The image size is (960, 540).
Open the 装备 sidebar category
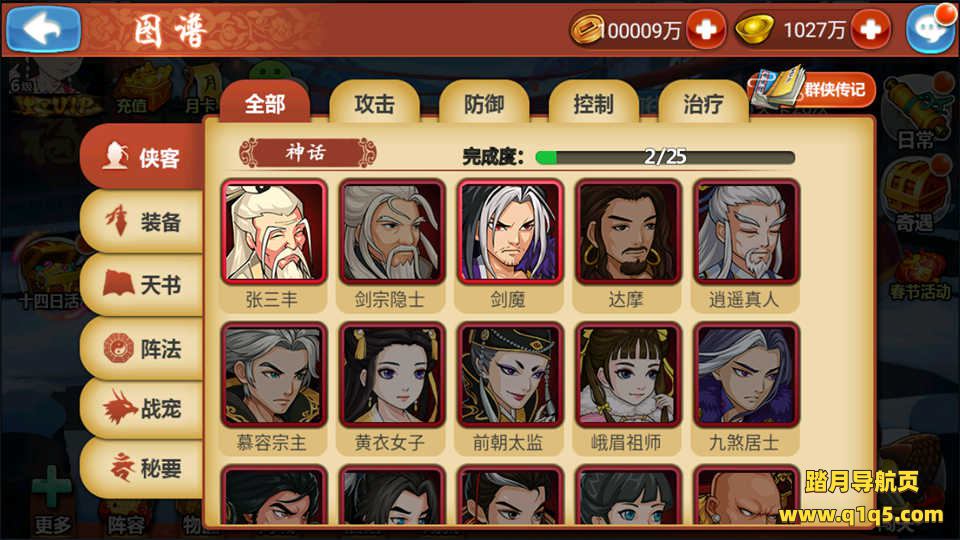point(143,221)
